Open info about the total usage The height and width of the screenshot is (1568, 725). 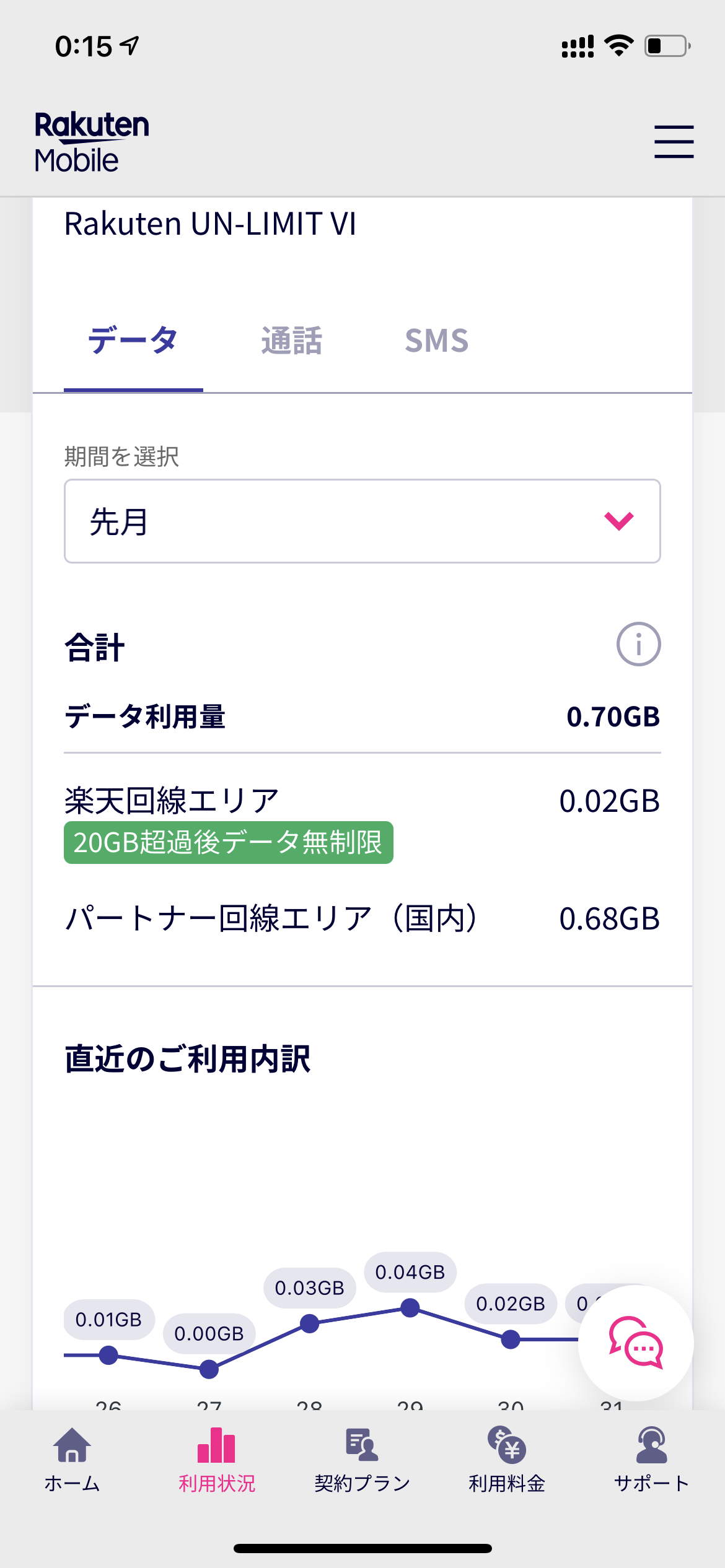(x=638, y=644)
